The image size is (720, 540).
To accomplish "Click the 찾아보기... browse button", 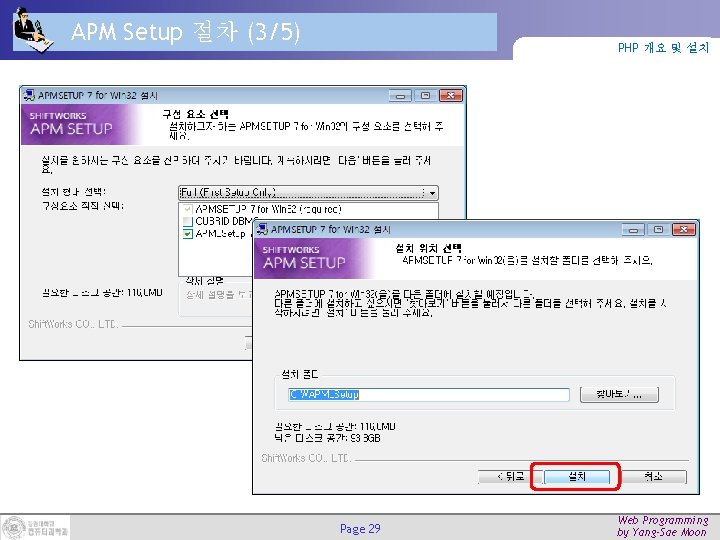I will click(619, 394).
